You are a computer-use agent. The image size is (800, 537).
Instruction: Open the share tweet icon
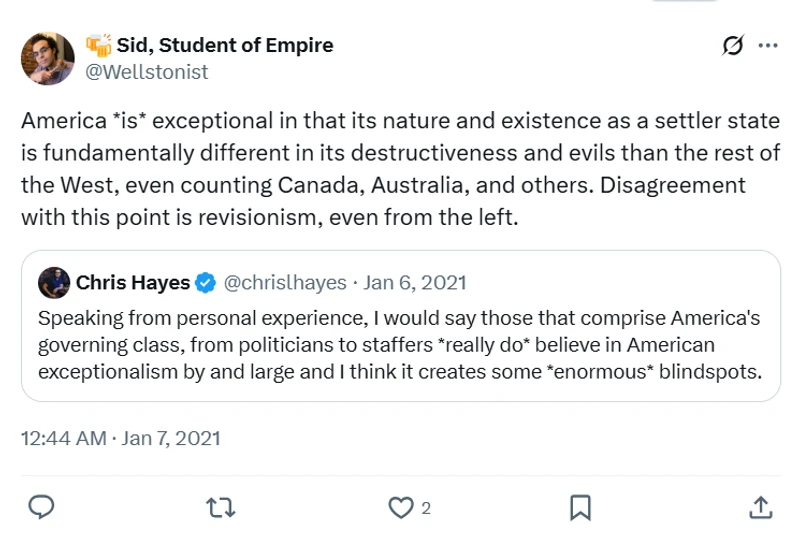[x=759, y=508]
